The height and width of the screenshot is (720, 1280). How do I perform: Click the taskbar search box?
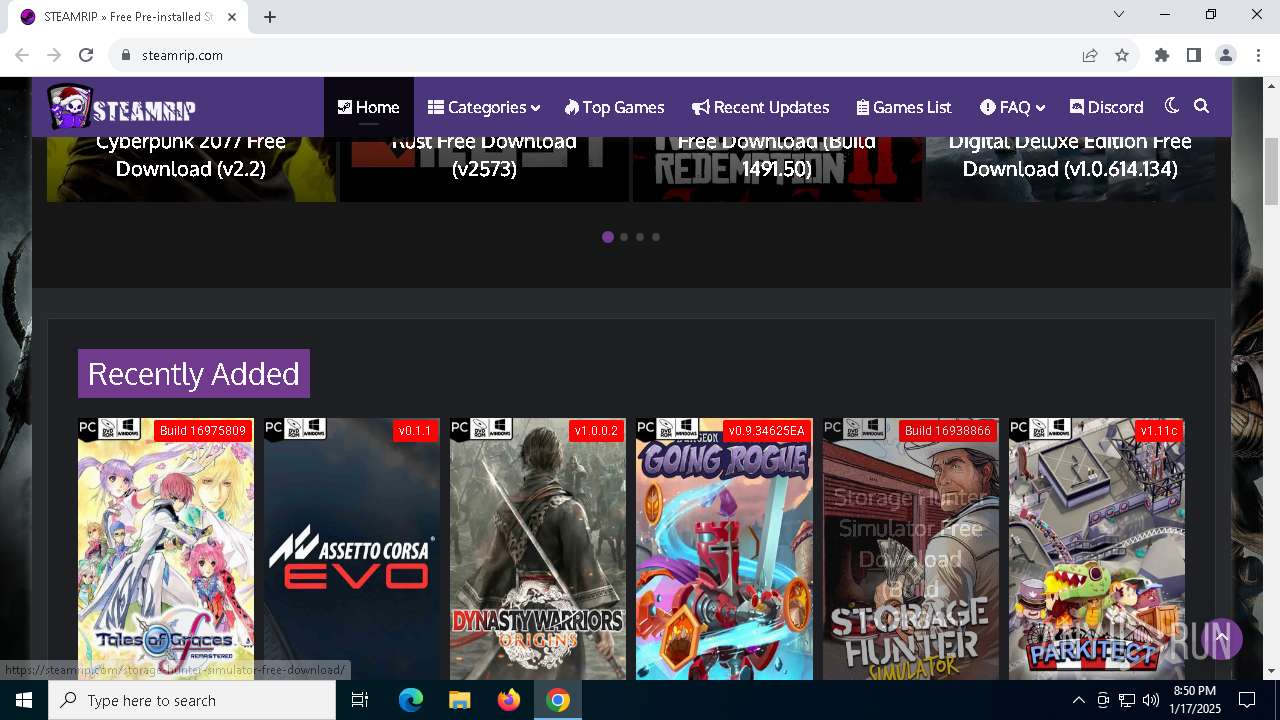click(192, 700)
